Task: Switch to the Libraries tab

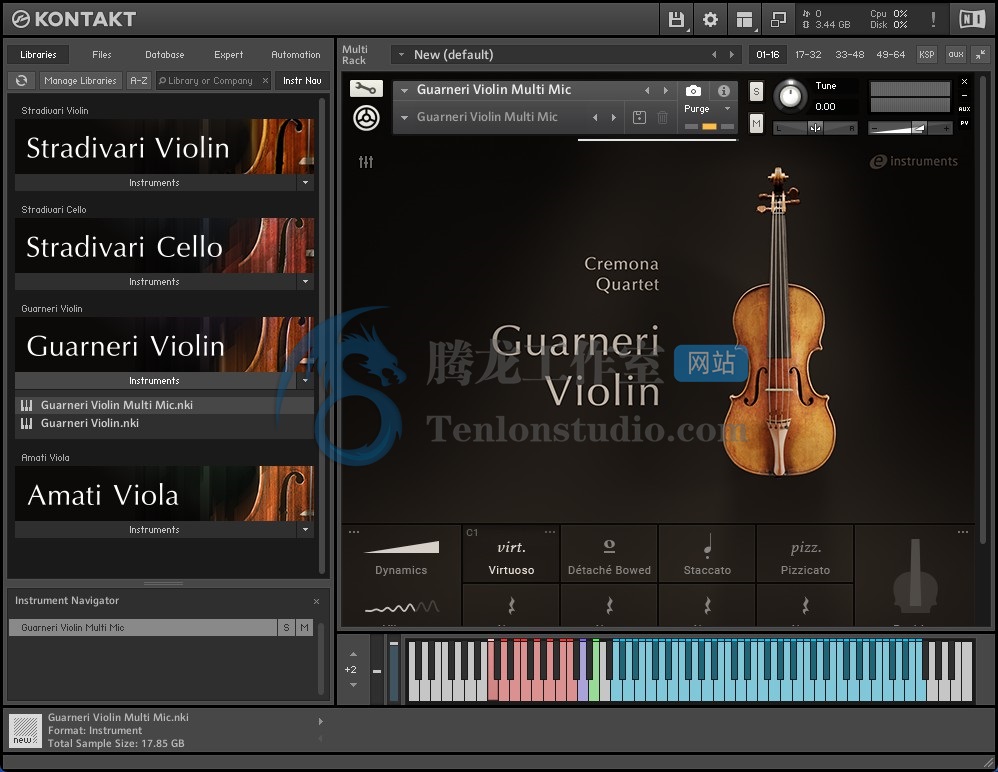Action: point(38,55)
